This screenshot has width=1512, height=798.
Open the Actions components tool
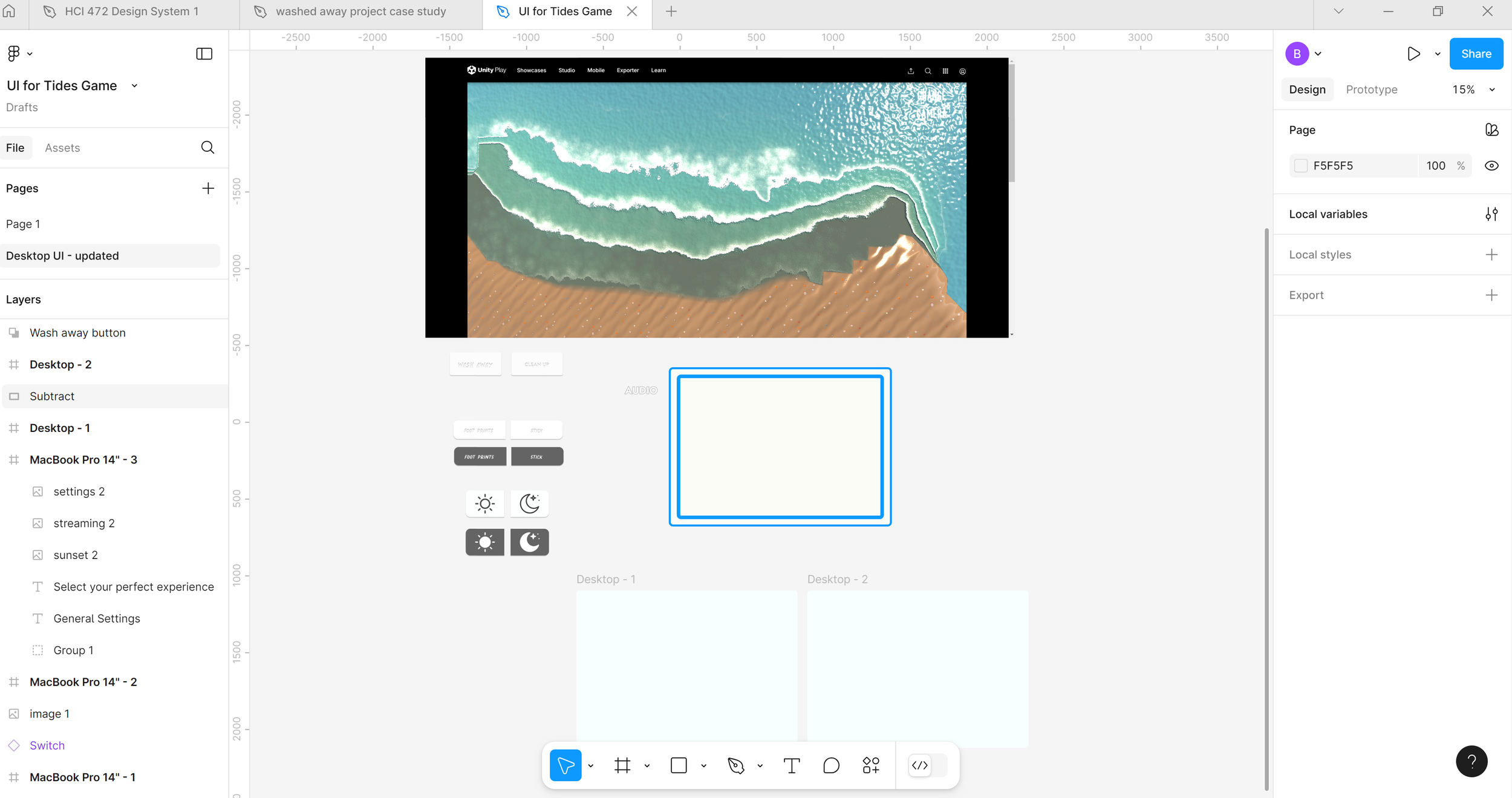click(x=871, y=765)
